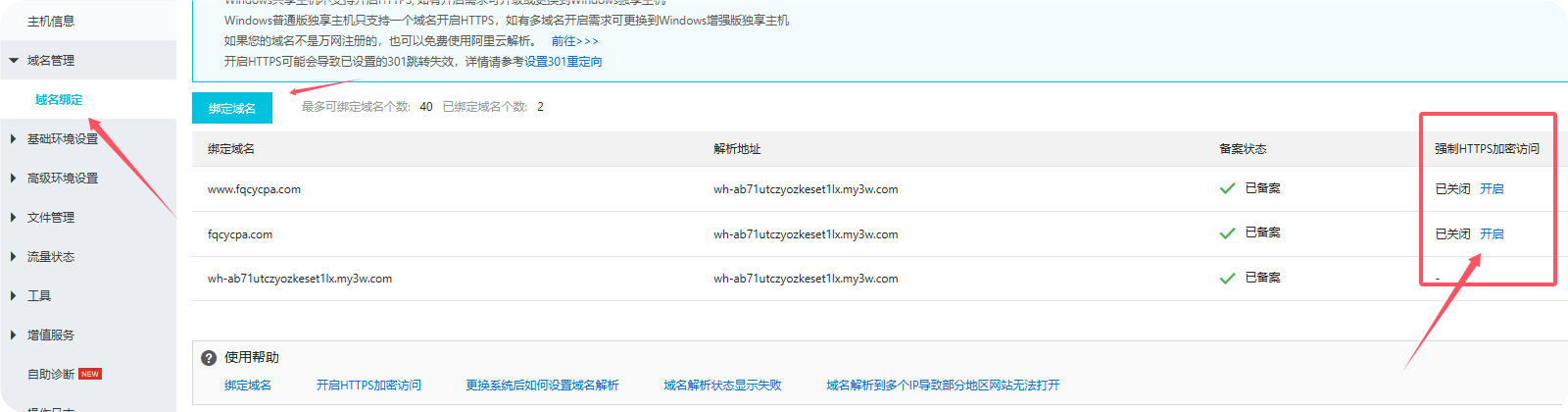This screenshot has height=412, width=1568.
Task: Enable HTTPS 开启 for fqcycpa.com row
Action: pos(1492,234)
